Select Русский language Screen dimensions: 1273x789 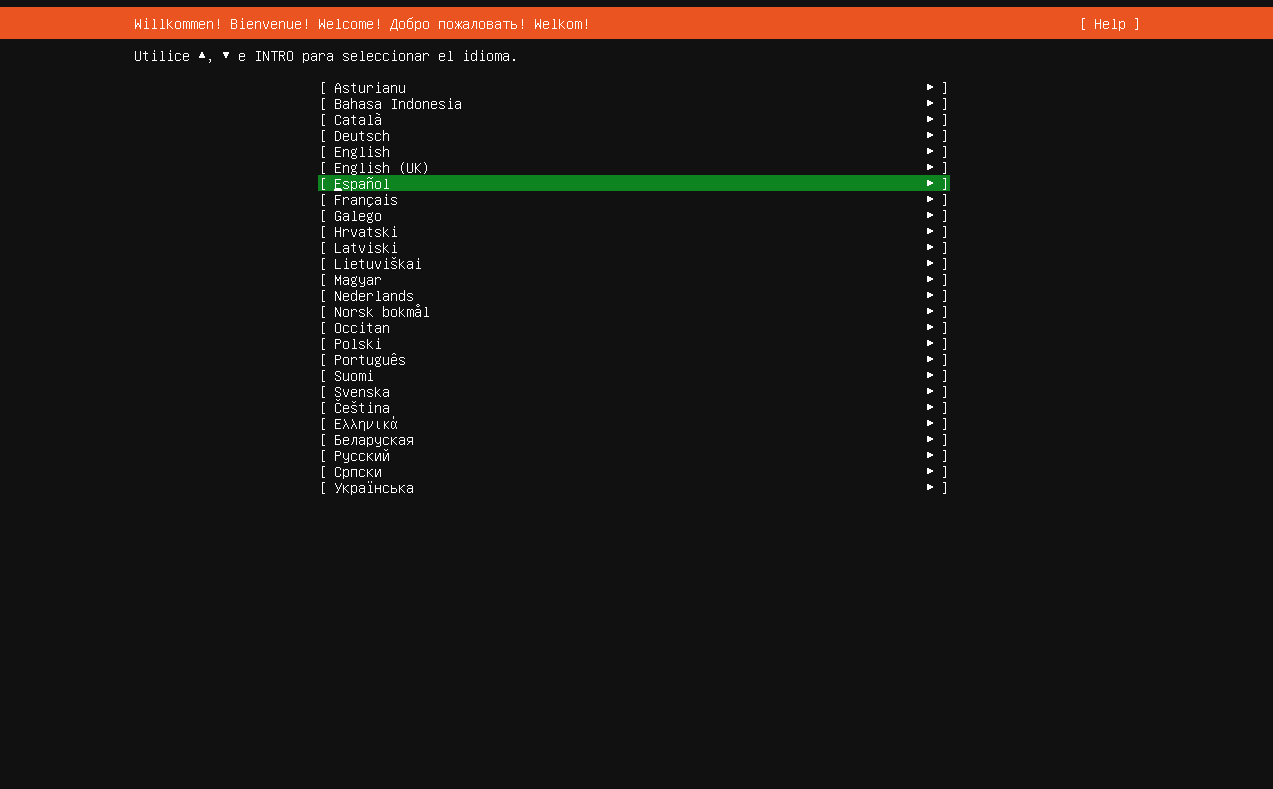pos(634,456)
